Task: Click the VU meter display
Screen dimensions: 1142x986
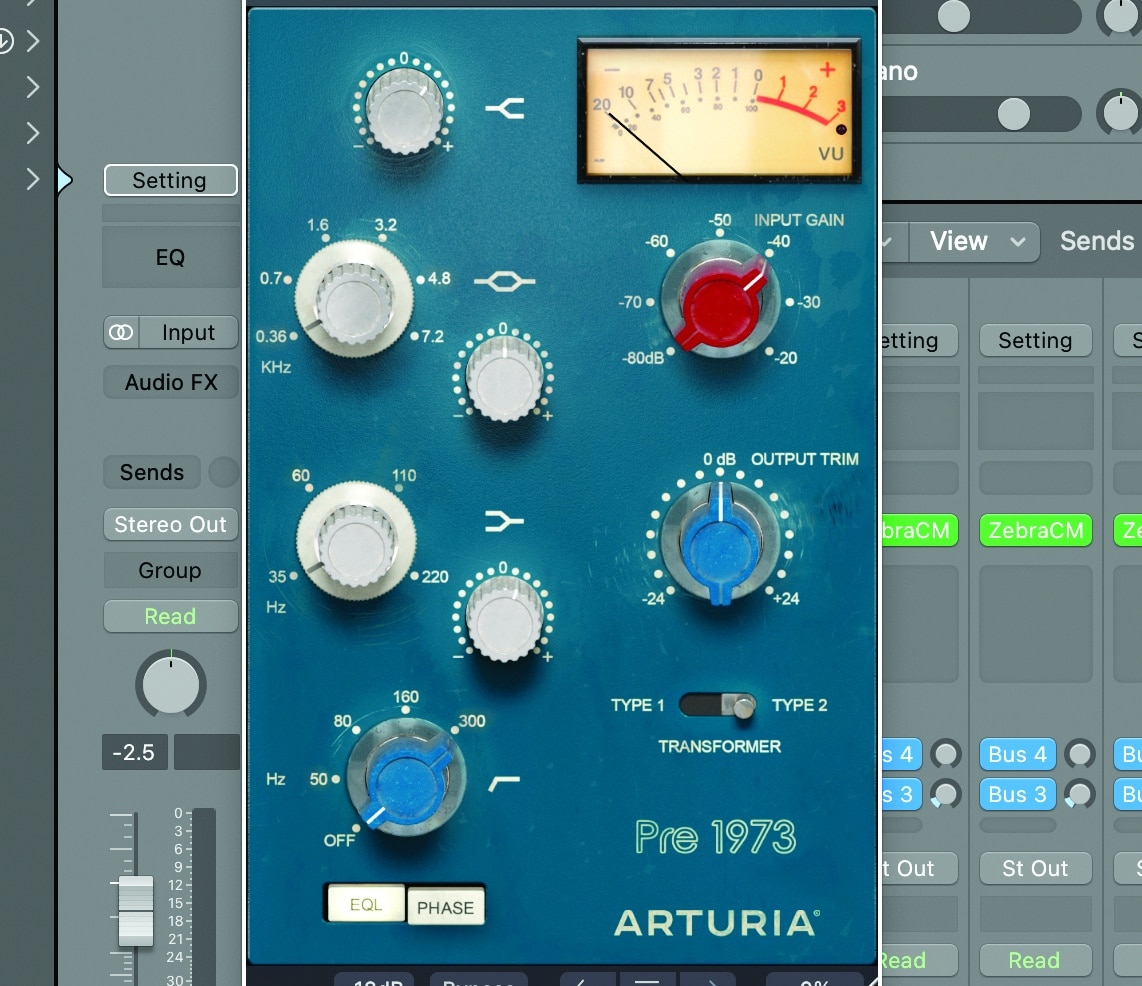Action: pos(719,111)
